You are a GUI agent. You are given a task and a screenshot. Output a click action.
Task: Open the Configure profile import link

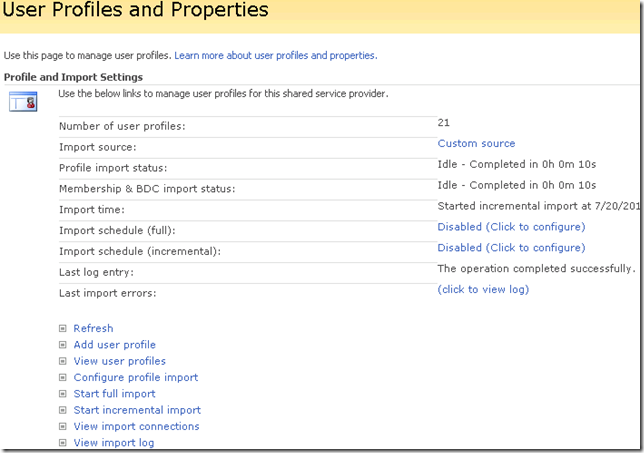pos(136,377)
